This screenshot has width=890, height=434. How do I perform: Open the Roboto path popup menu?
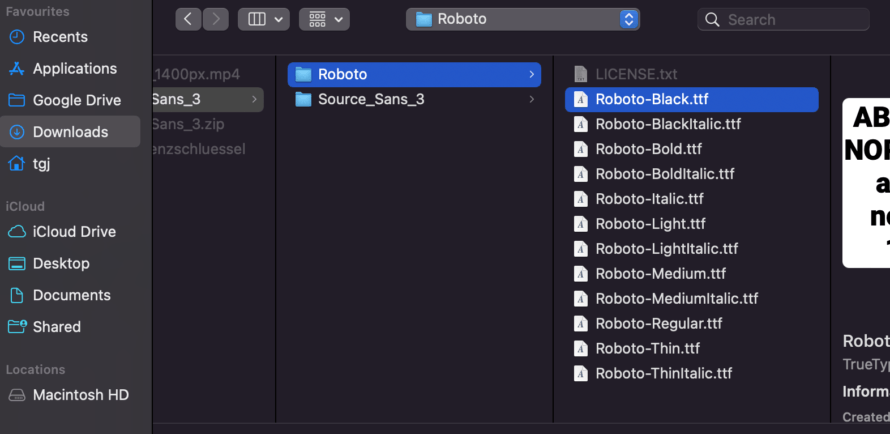tap(523, 19)
